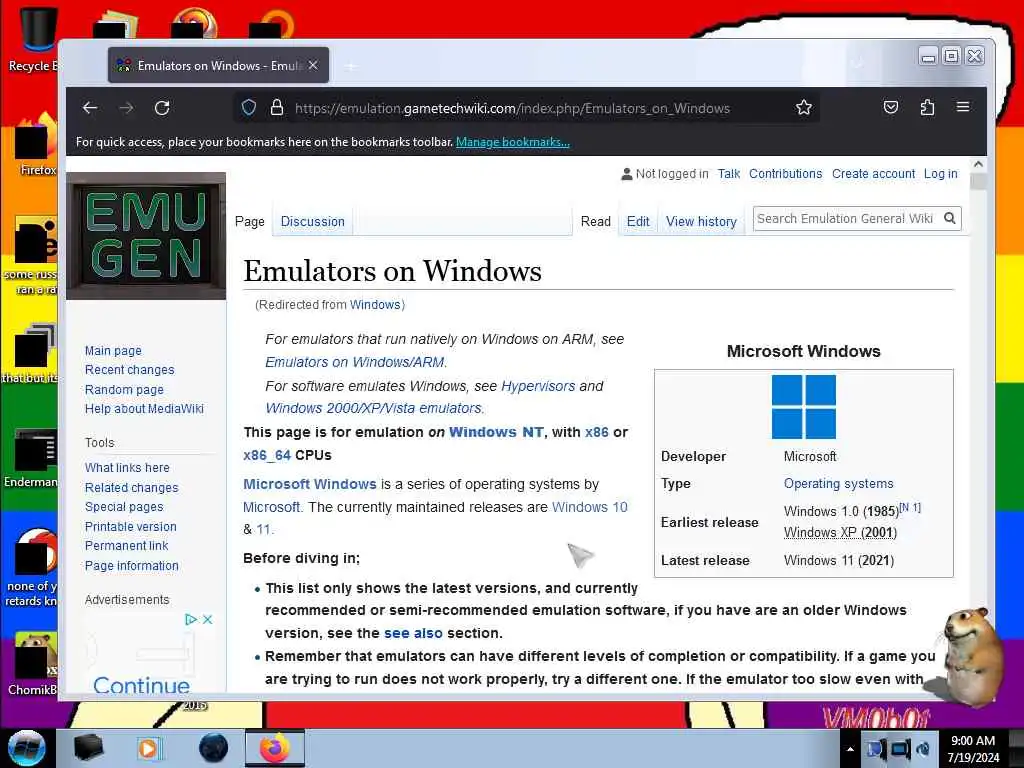Open the View history tab
This screenshot has width=1024, height=768.
pyautogui.click(x=701, y=221)
